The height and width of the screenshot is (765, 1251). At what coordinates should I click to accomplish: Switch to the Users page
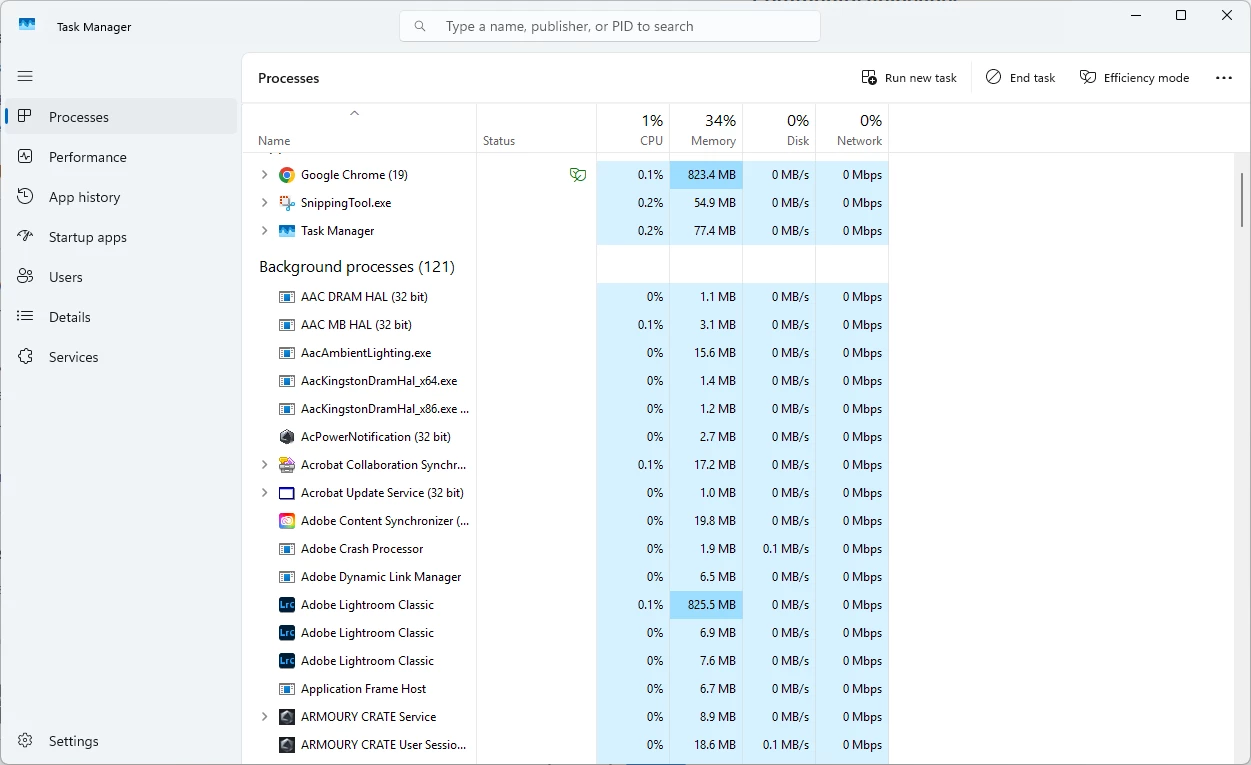[121, 277]
